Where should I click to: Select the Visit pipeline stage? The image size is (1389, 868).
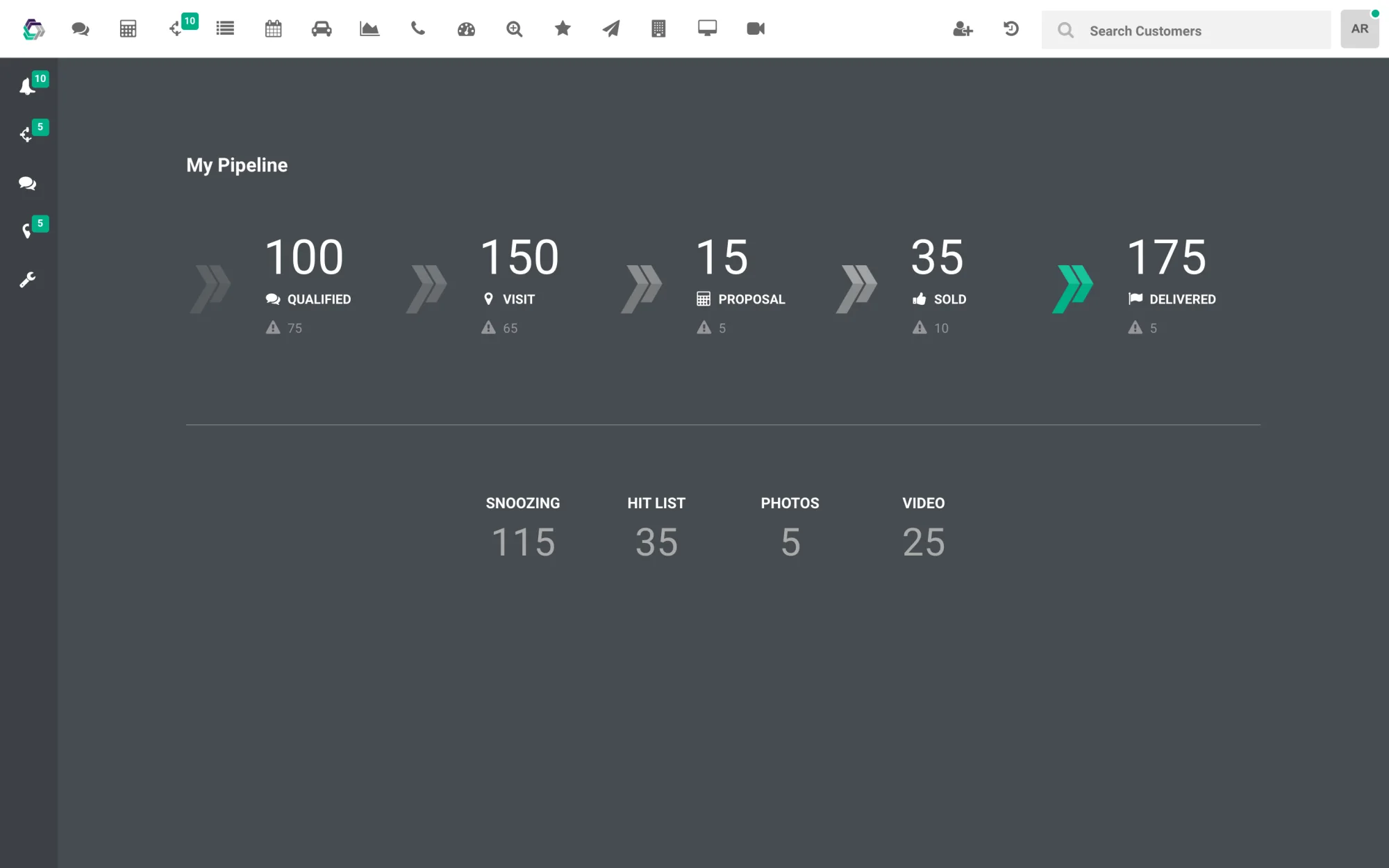click(519, 286)
